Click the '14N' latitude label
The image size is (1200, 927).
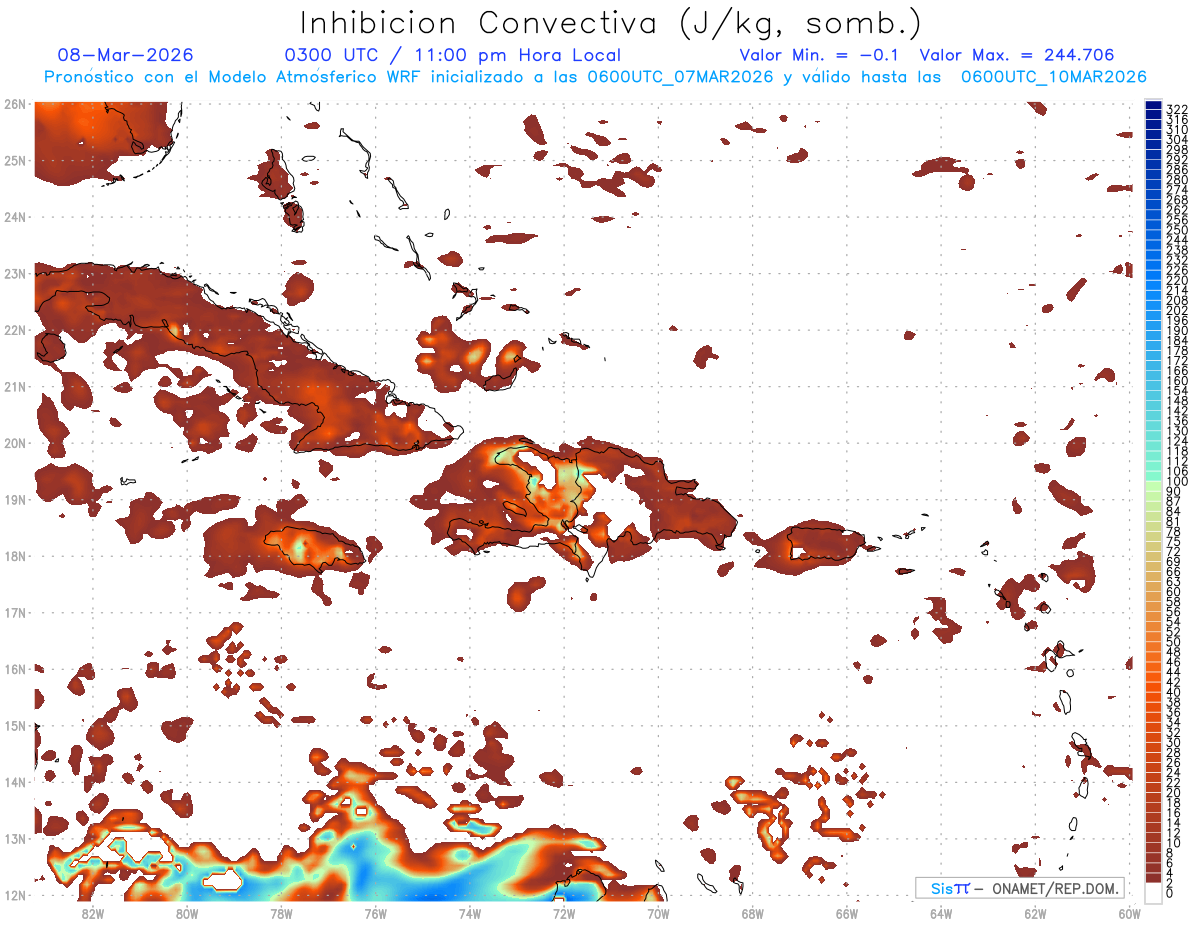point(14,782)
